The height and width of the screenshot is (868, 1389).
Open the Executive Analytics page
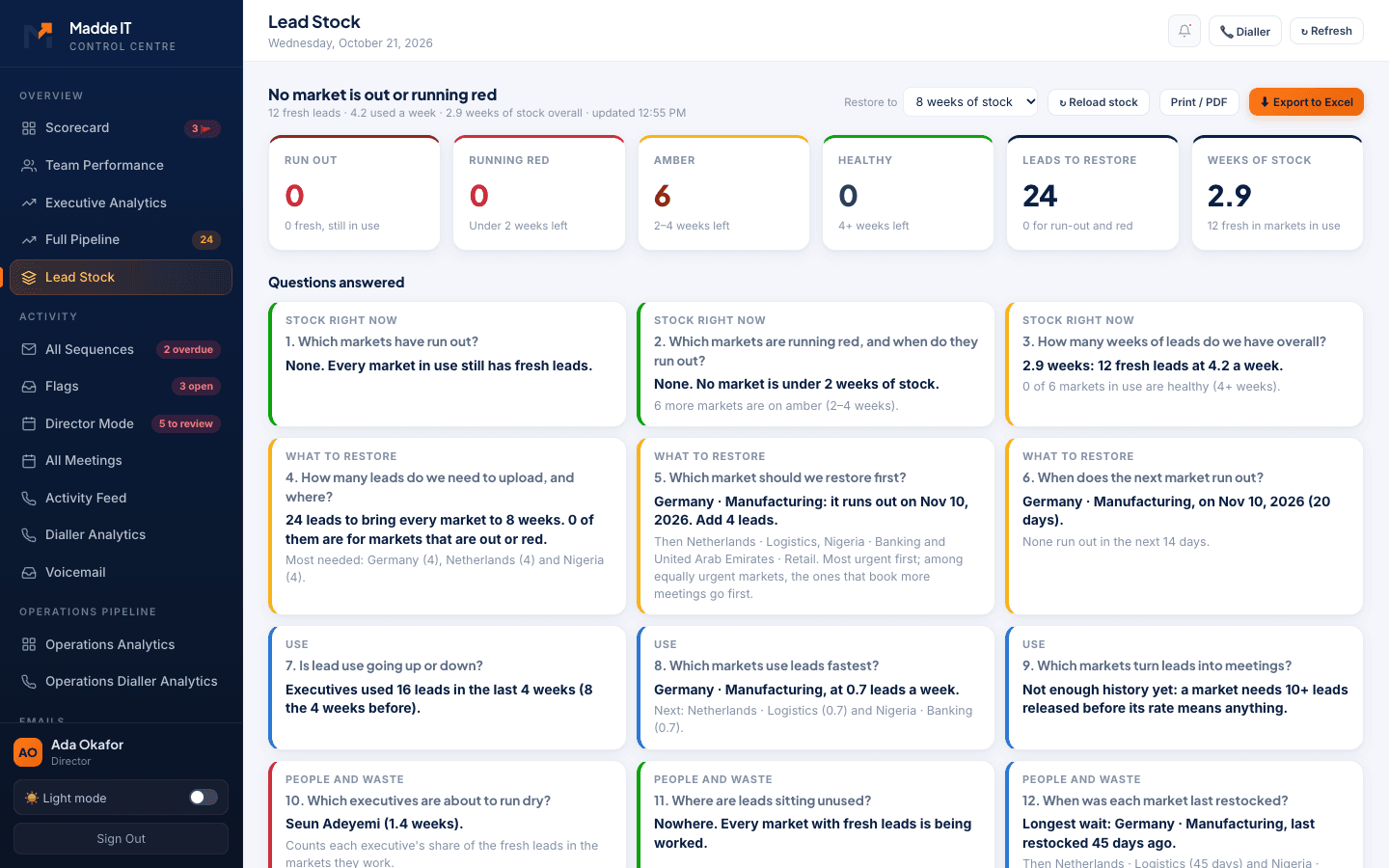point(121,203)
